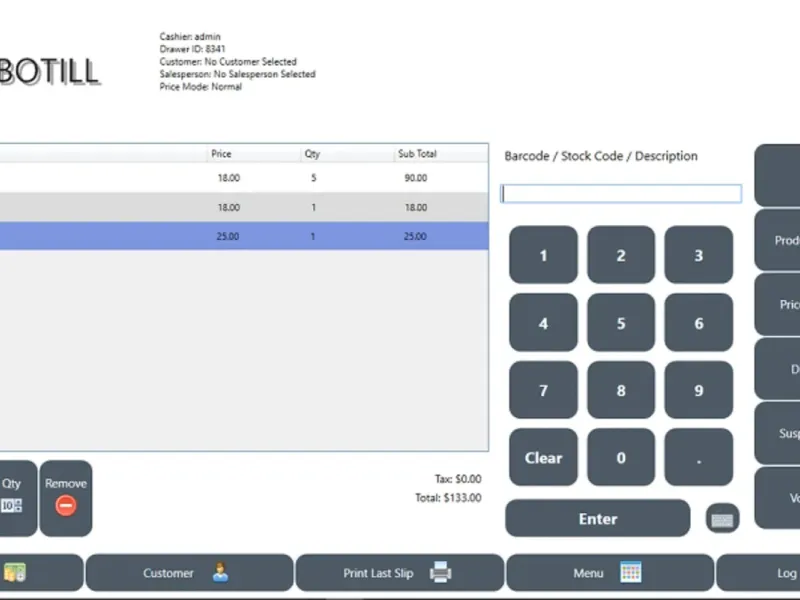Tap keypad number 9

pos(699,390)
